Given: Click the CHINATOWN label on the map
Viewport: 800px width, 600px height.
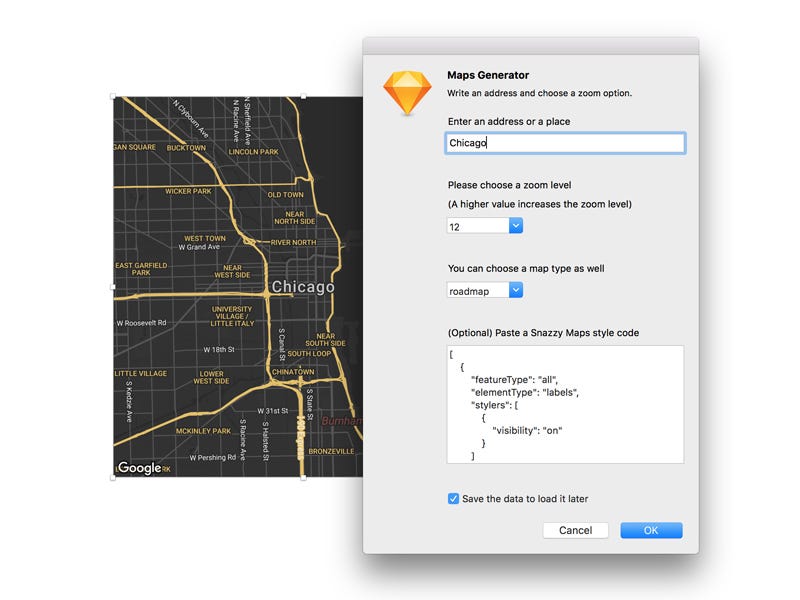Looking at the screenshot, I should 293,372.
